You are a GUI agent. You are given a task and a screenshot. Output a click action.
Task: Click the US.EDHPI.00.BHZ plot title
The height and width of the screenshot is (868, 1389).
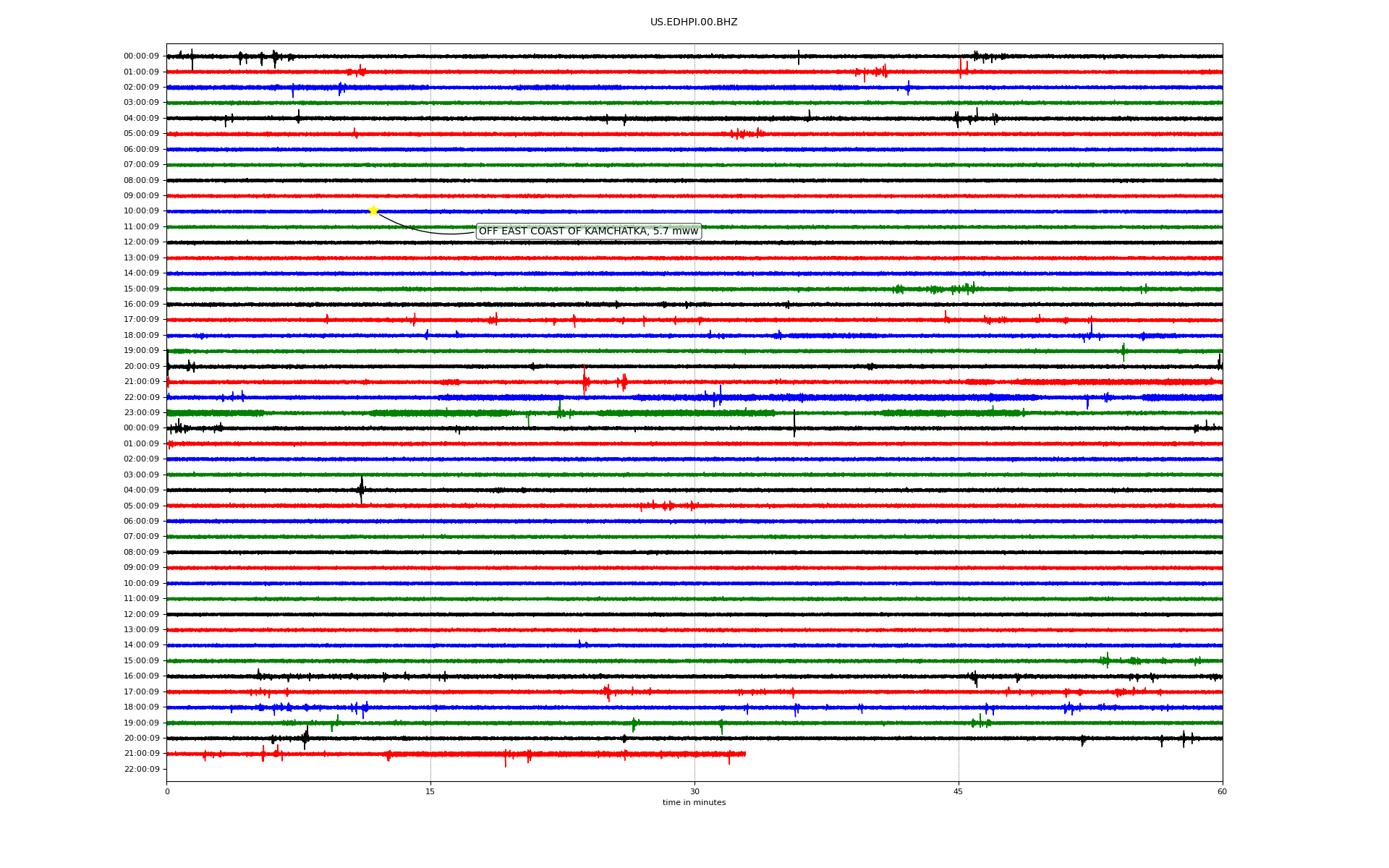[x=694, y=22]
